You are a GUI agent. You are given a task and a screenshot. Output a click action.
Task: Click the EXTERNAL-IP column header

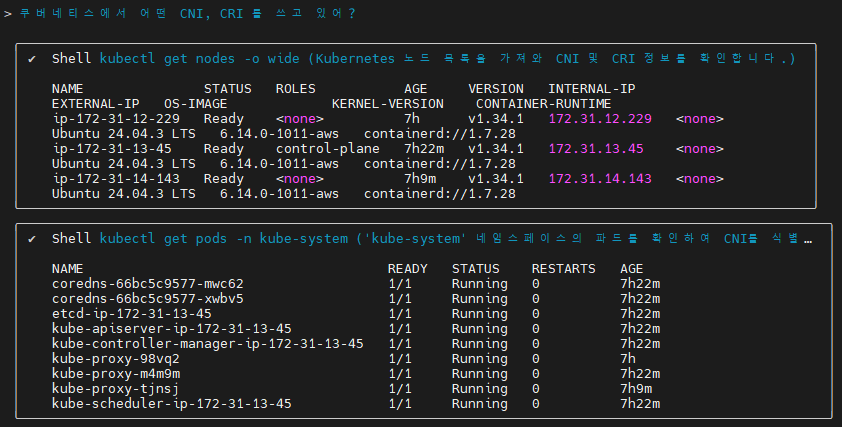96,104
